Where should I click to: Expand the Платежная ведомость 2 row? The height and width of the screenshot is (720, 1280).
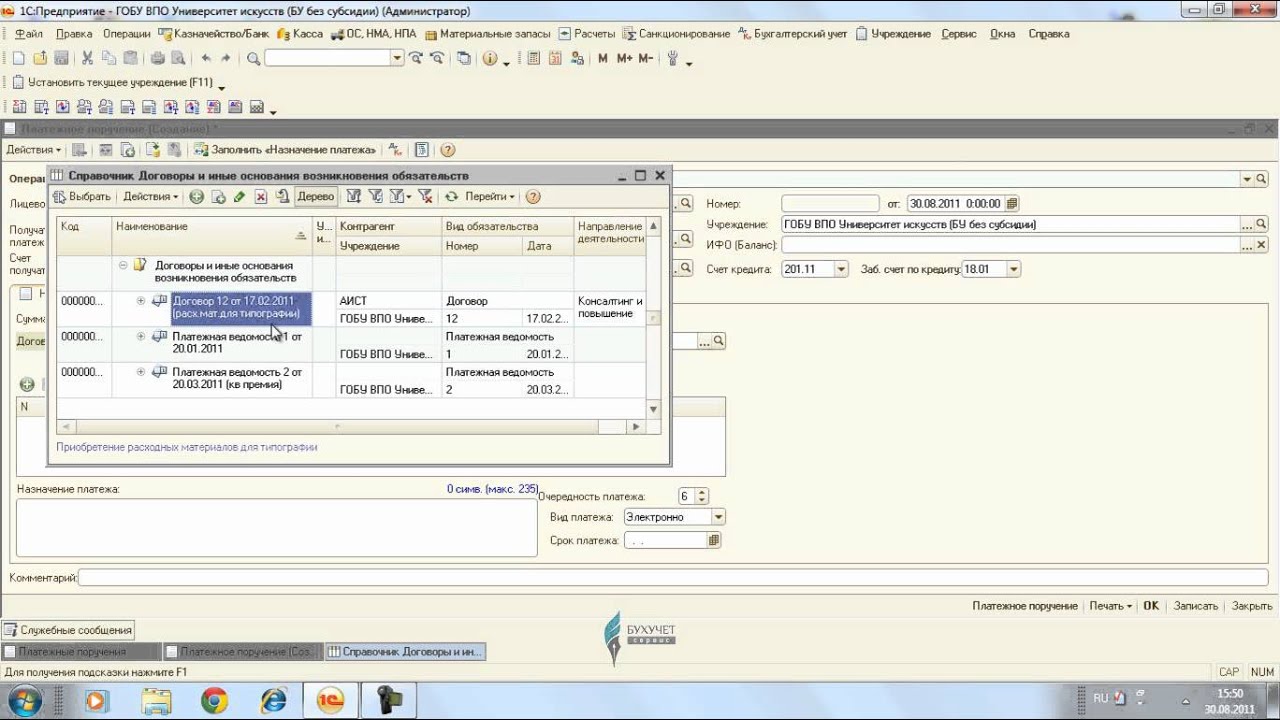(x=141, y=372)
